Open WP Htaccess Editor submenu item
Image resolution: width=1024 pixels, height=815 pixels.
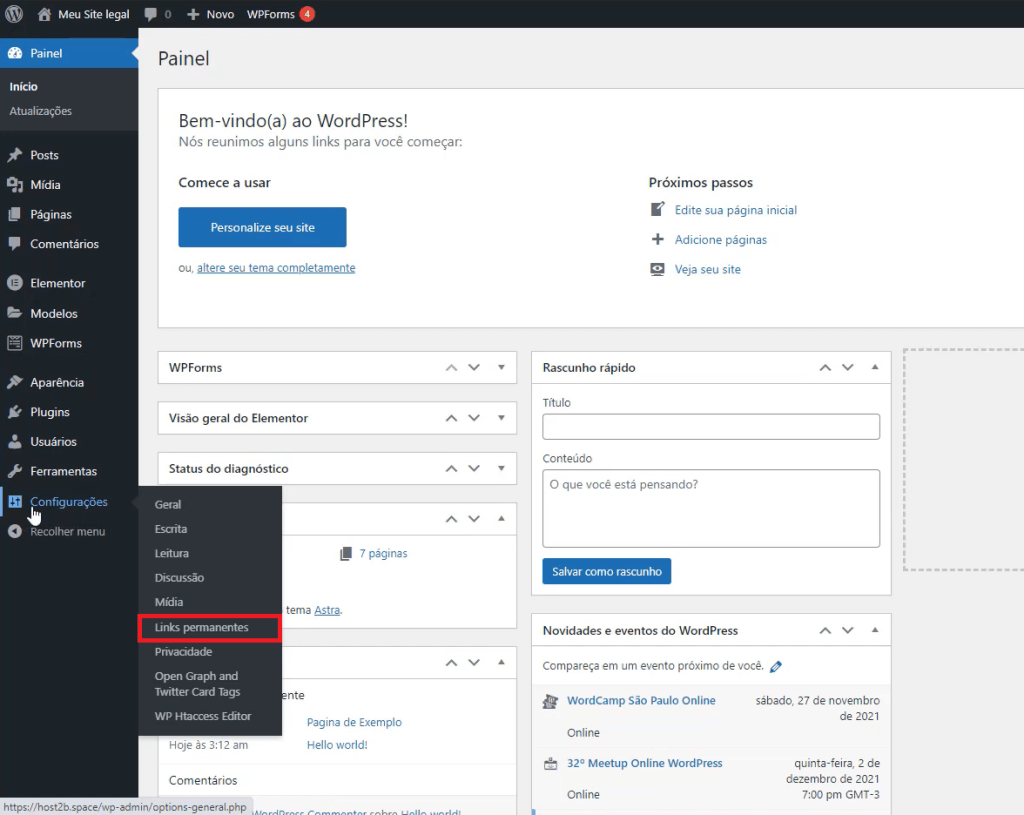[x=203, y=716]
